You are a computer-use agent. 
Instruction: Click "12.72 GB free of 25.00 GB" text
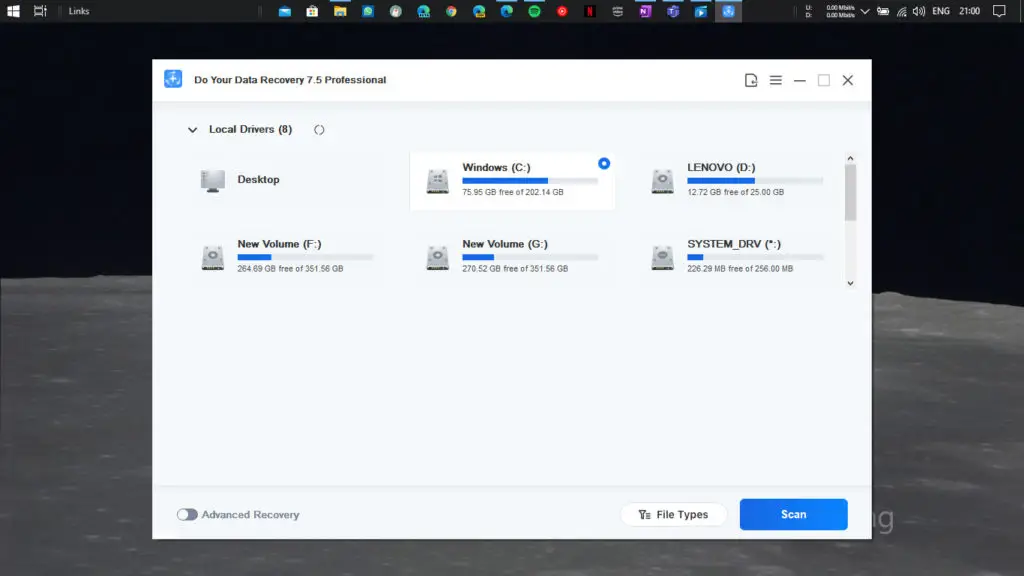[x=735, y=192]
